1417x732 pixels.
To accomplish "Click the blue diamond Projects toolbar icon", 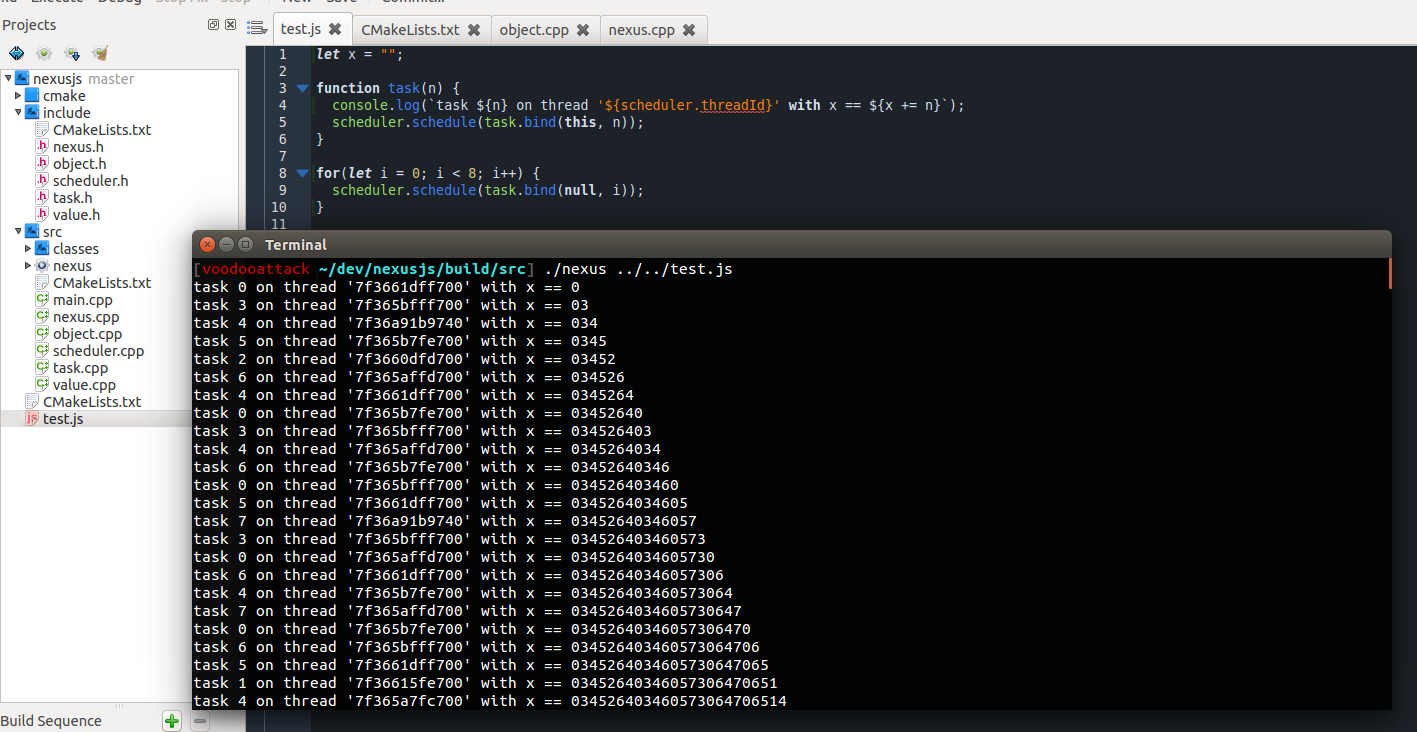I will [x=17, y=53].
